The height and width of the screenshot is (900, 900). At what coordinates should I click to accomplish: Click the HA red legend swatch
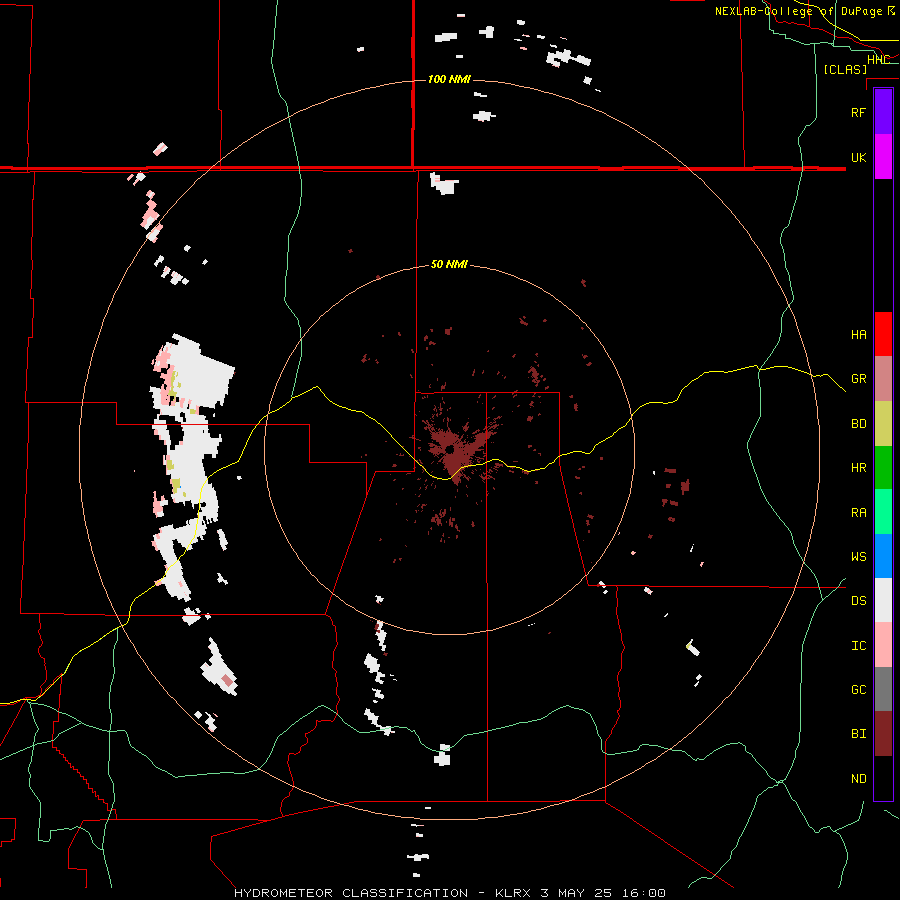pyautogui.click(x=883, y=334)
